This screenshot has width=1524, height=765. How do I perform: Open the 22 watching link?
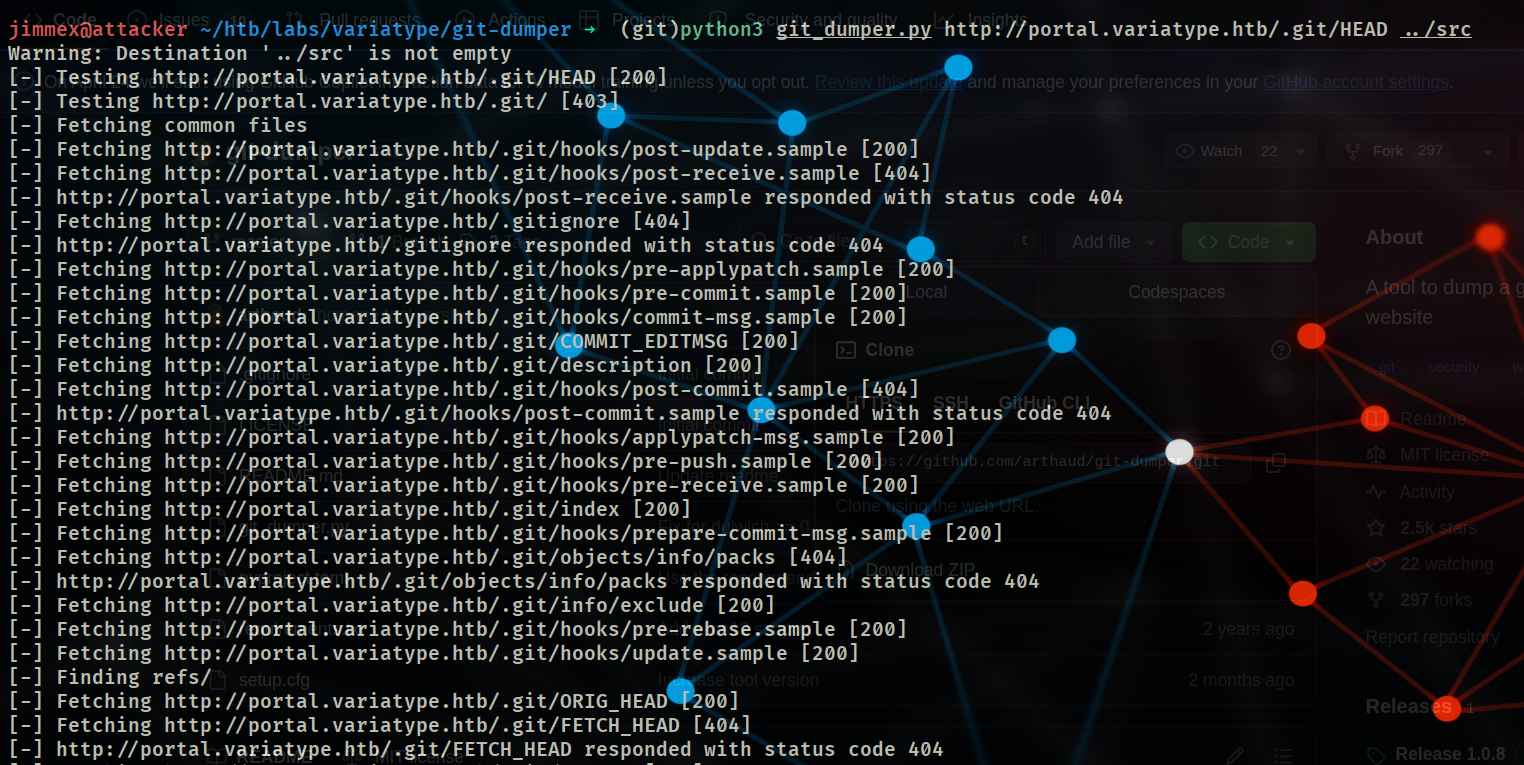[1447, 564]
